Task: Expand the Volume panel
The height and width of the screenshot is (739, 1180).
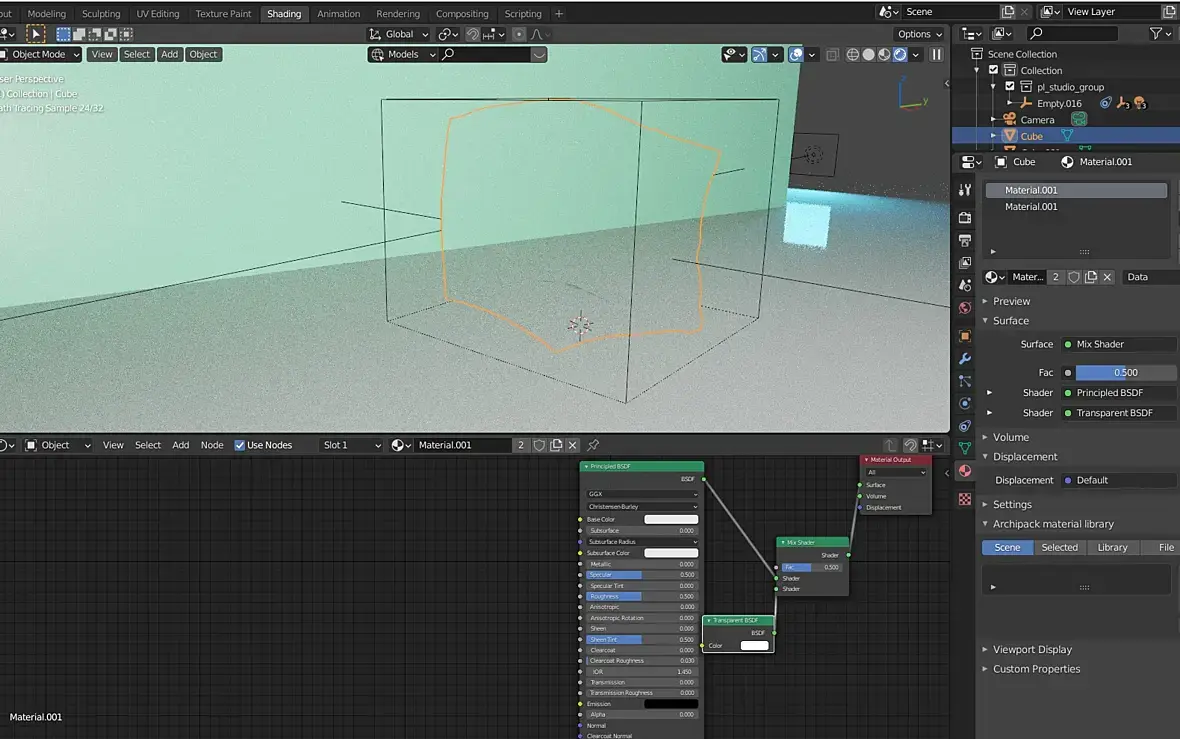Action: pos(1010,437)
